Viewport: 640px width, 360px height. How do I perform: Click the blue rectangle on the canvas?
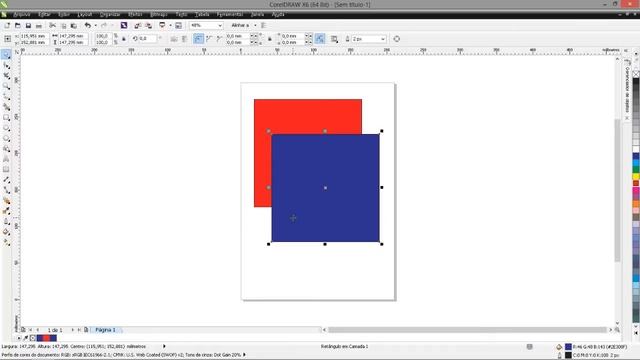[x=325, y=188]
